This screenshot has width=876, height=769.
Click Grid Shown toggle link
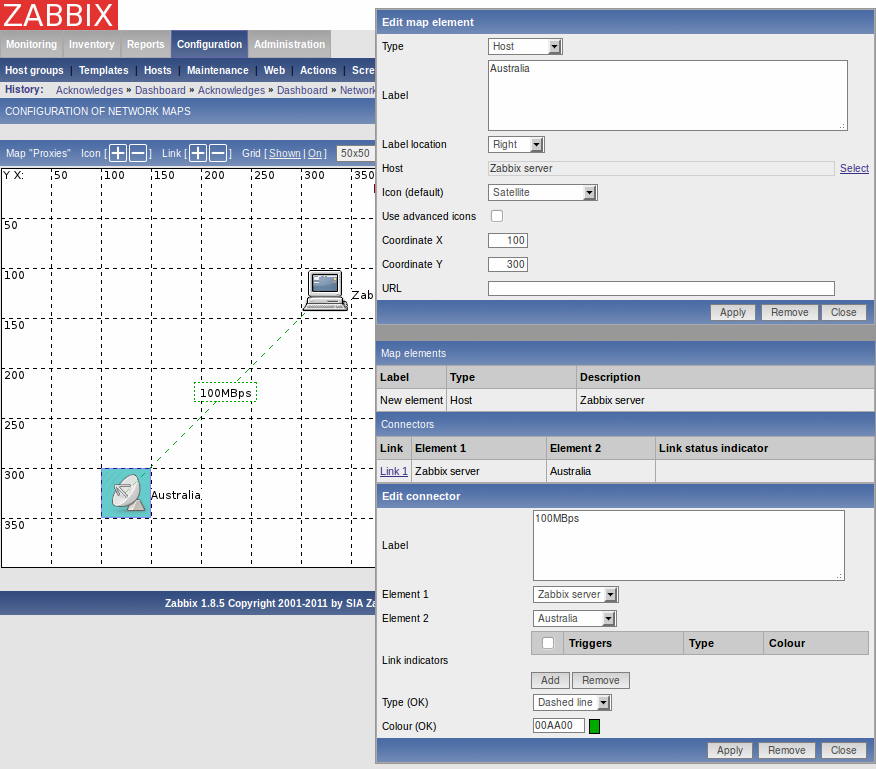pos(284,153)
